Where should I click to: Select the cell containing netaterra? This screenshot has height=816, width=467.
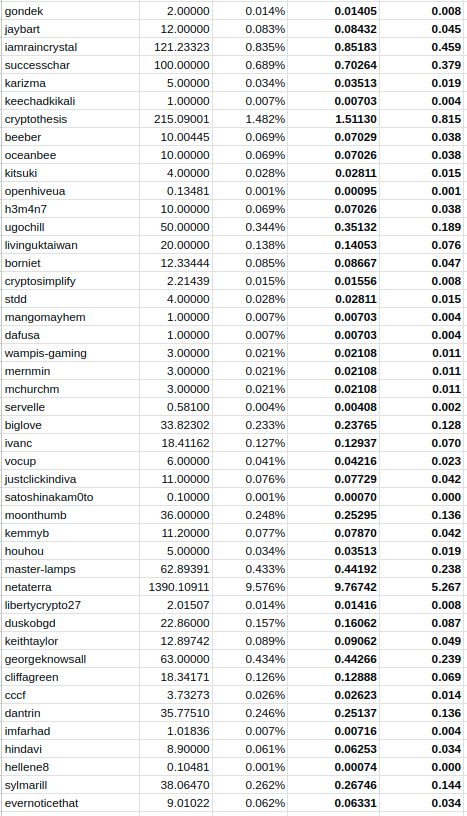(x=70, y=587)
